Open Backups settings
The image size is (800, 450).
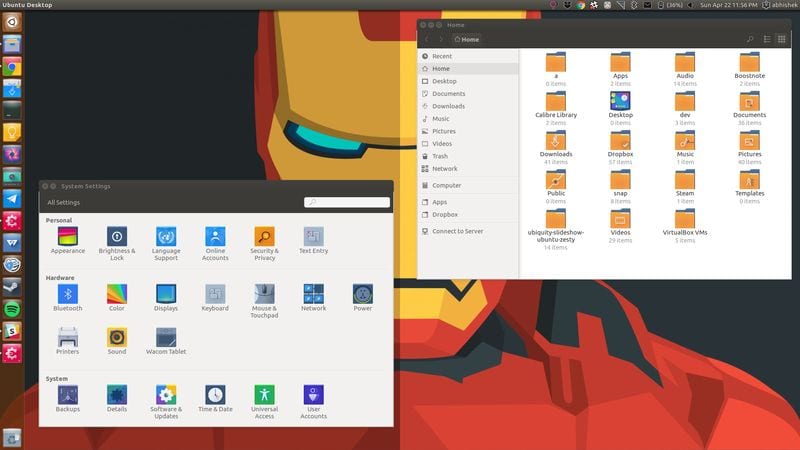pos(67,398)
